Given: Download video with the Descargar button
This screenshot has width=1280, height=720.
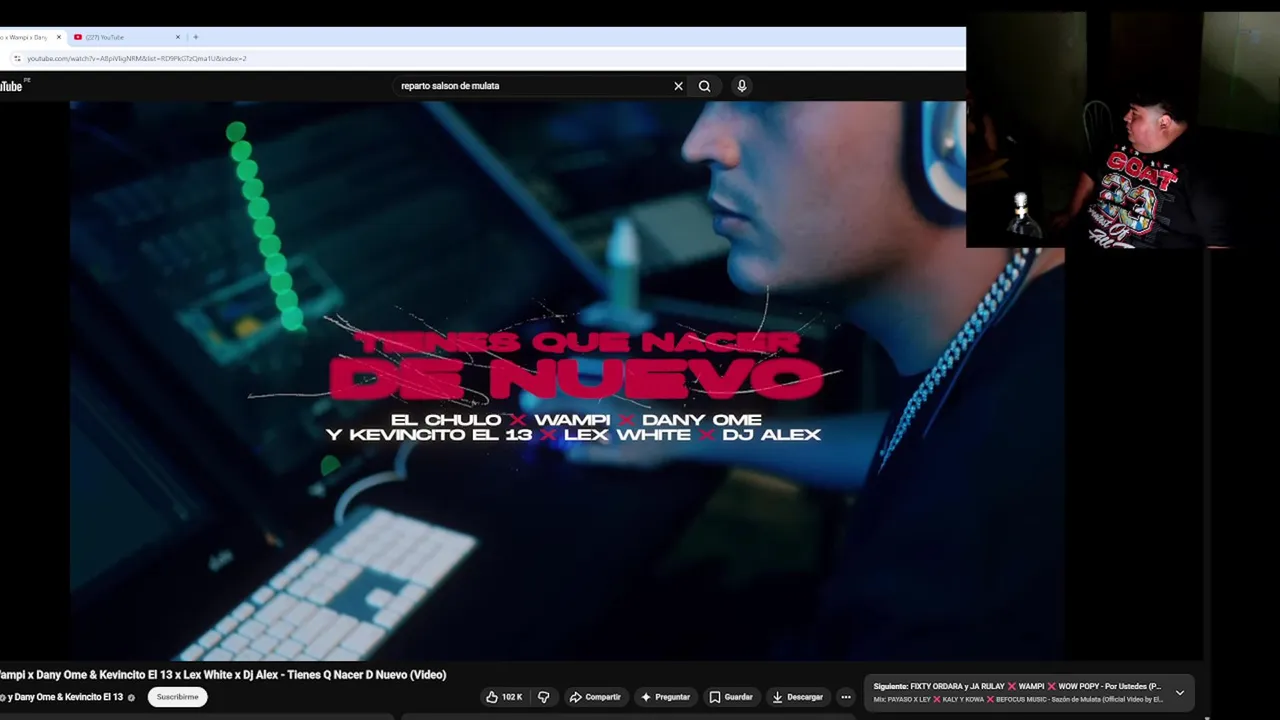Looking at the screenshot, I should click(x=798, y=697).
